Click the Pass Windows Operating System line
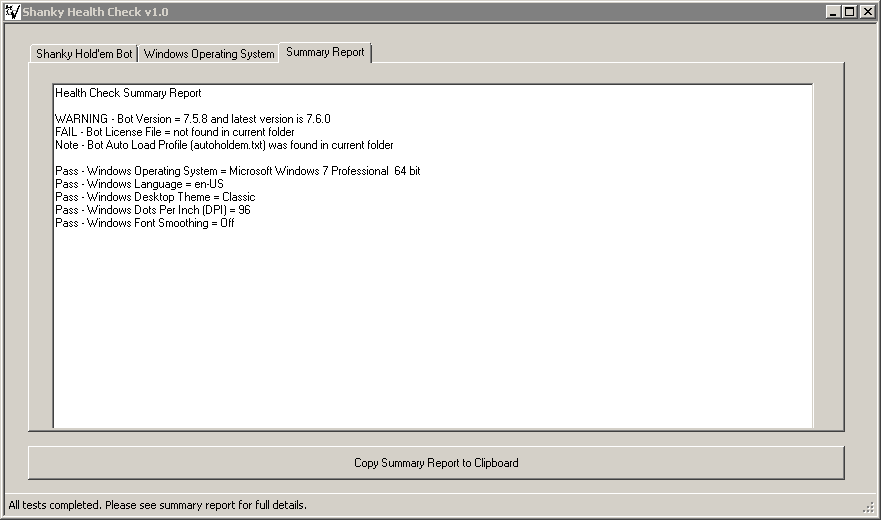Screen dimensions: 881x520 pos(238,170)
